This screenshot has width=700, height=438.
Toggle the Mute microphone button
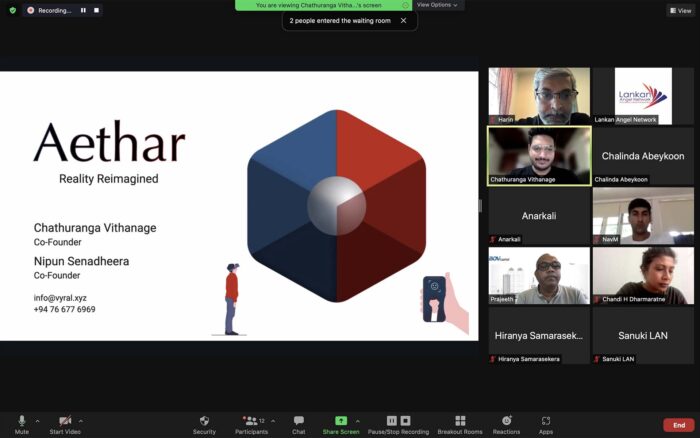click(21, 421)
